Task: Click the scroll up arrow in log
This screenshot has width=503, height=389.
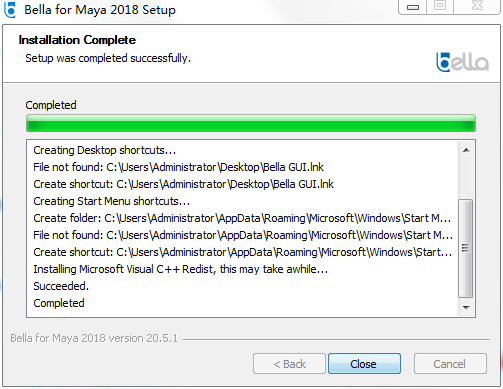Action: (x=466, y=150)
